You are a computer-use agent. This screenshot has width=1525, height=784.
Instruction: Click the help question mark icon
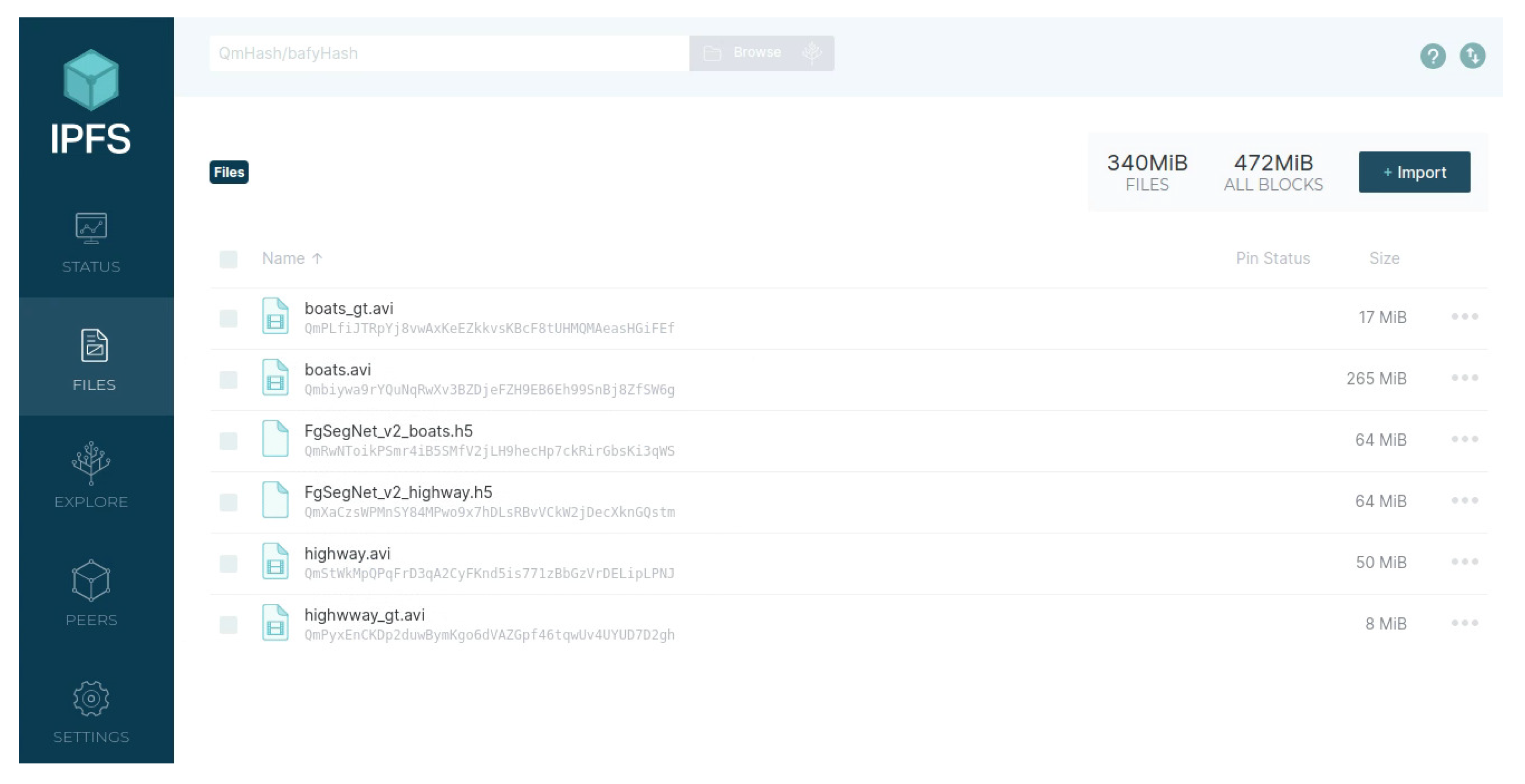(x=1432, y=56)
